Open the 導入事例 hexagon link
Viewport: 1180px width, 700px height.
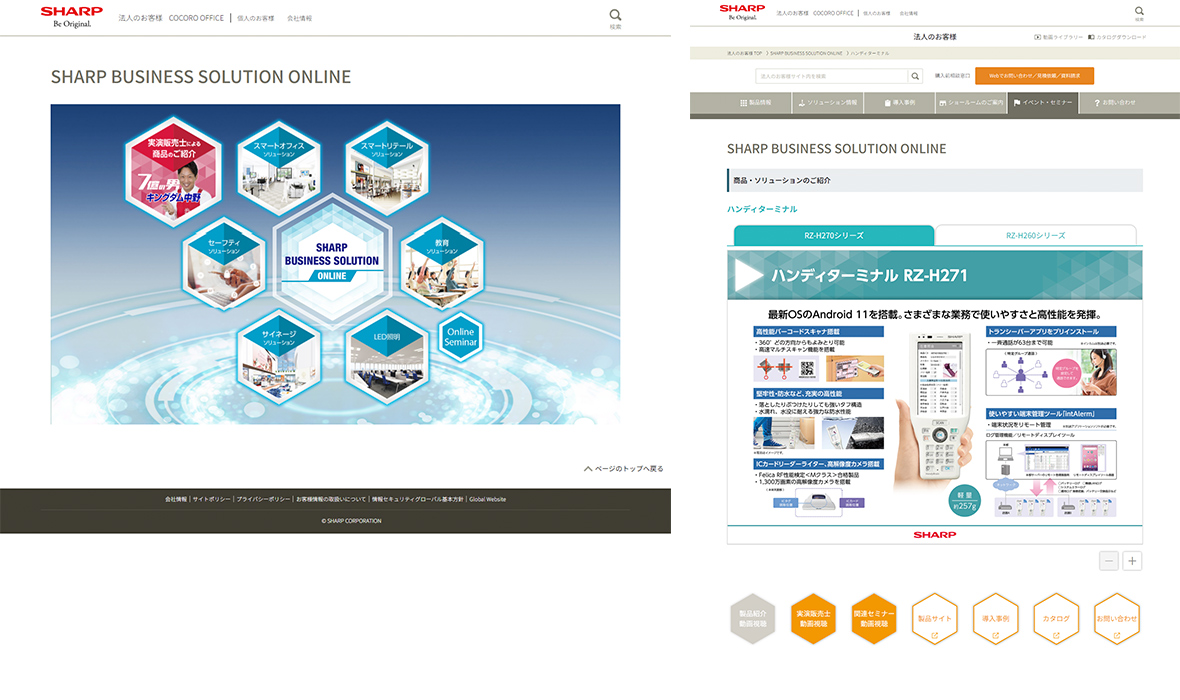[x=995, y=619]
